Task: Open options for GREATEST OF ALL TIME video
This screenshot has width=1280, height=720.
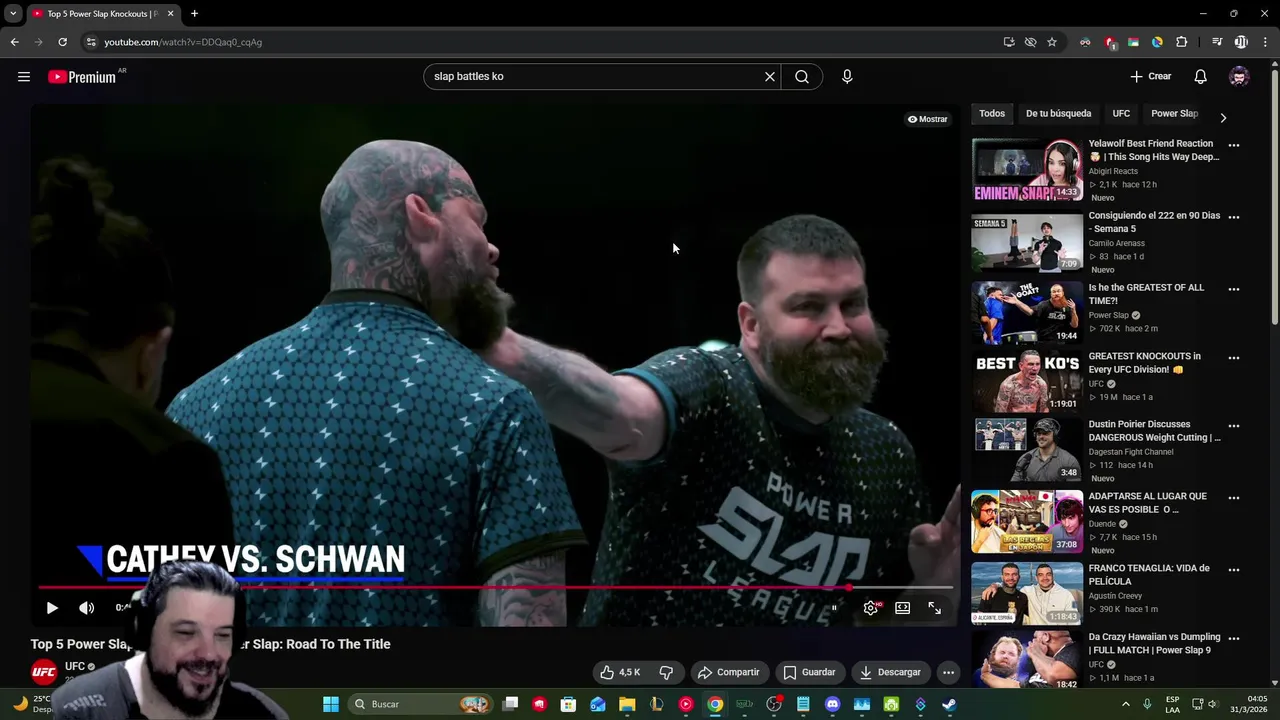Action: click(1234, 289)
